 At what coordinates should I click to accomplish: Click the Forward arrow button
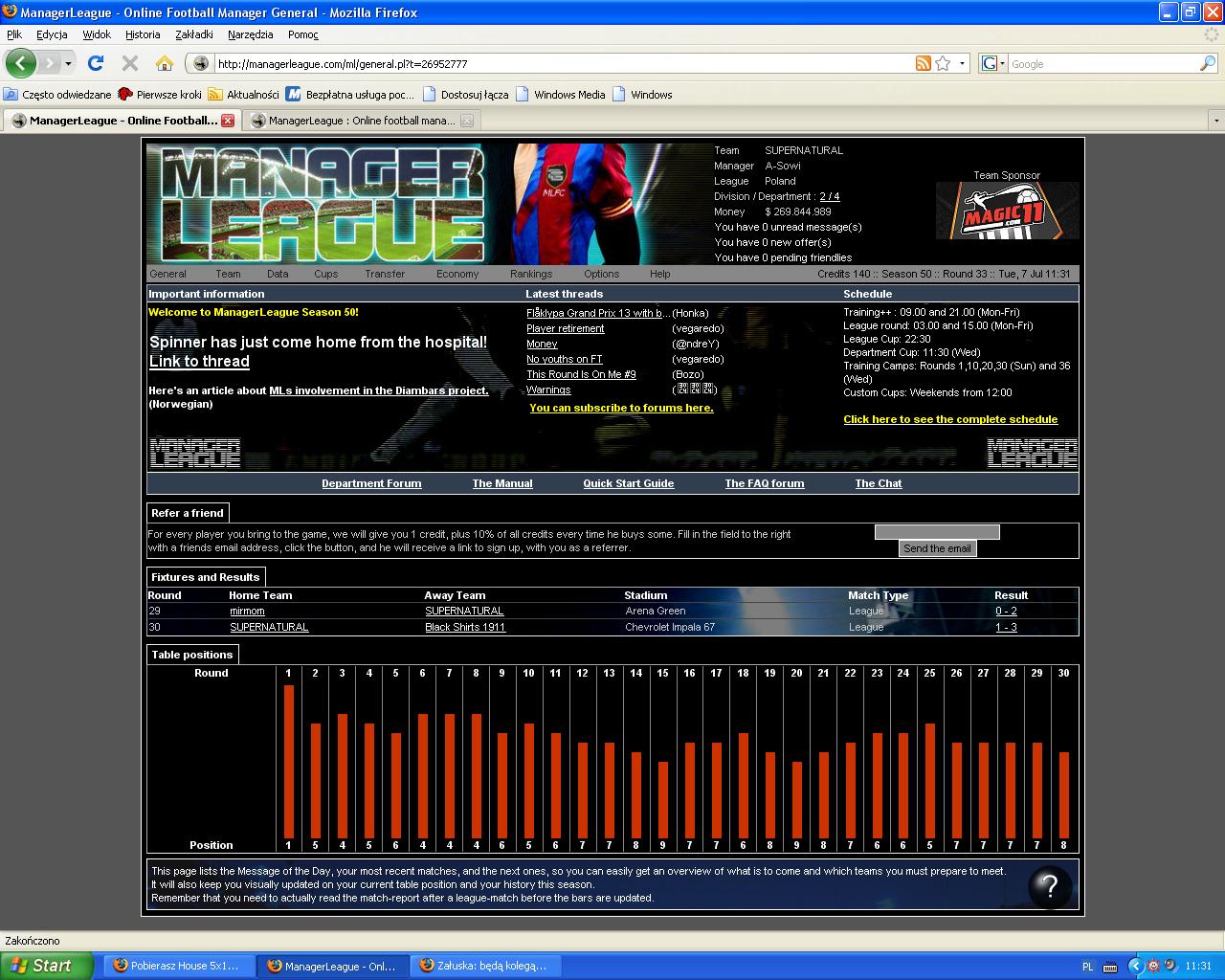tap(50, 63)
